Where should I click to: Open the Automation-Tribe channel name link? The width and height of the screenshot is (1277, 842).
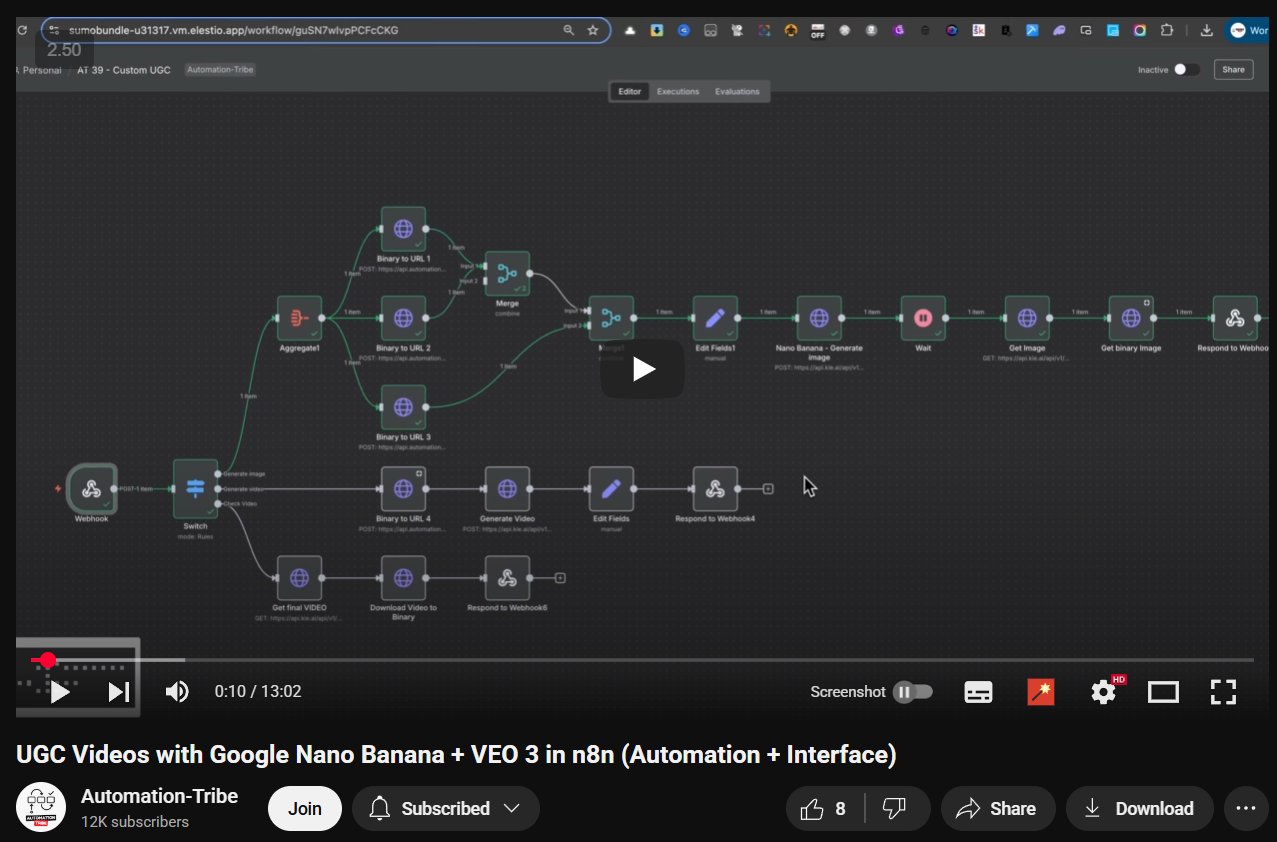click(x=159, y=796)
